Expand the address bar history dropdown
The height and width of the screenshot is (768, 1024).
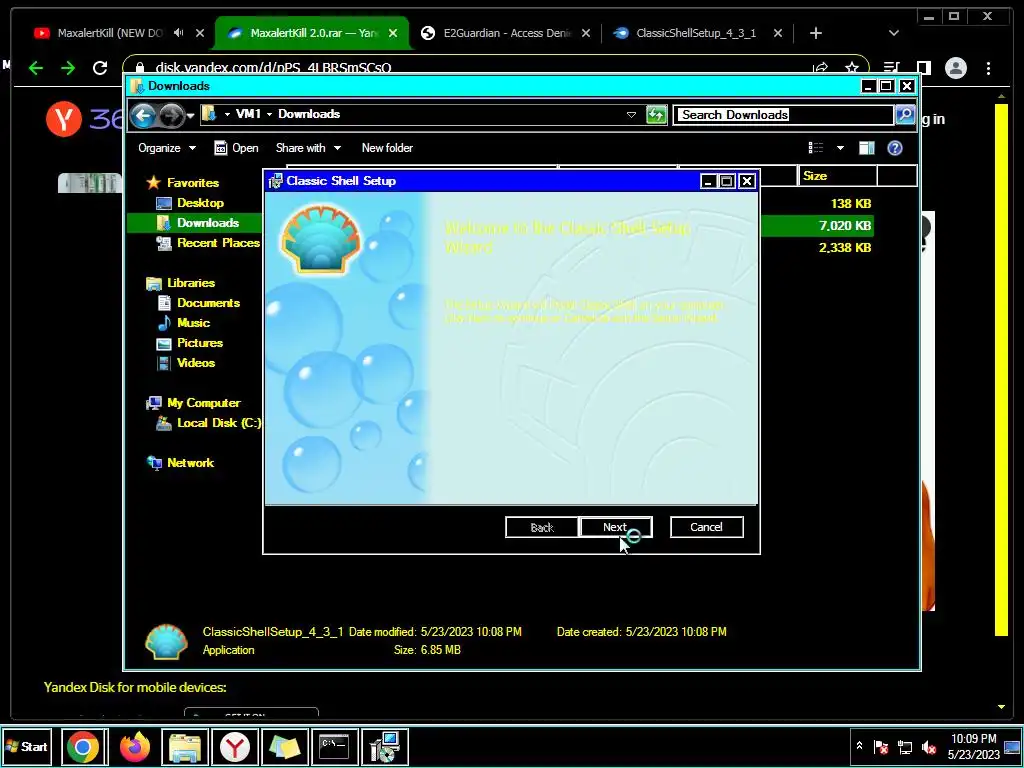click(631, 115)
